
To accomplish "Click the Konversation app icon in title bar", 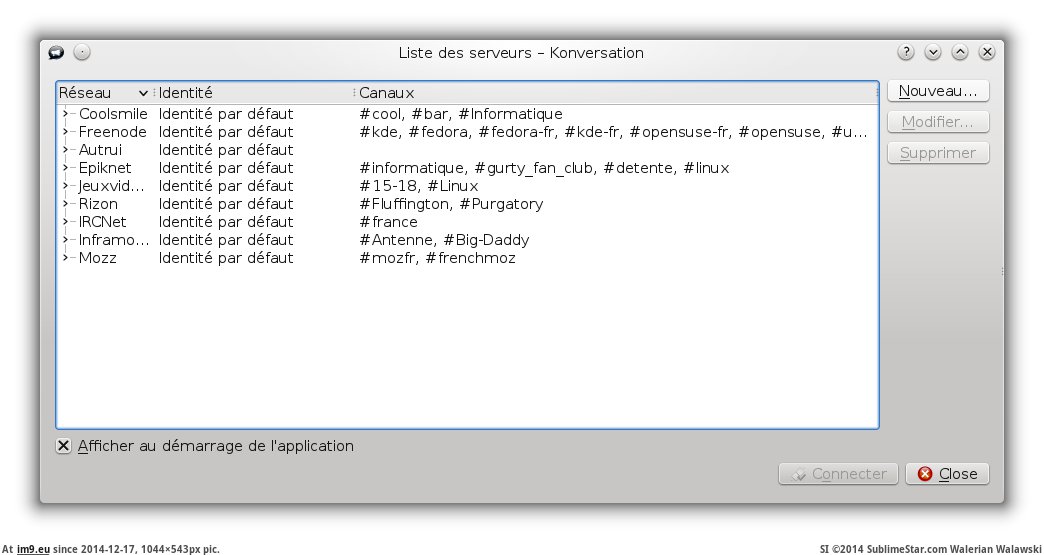I will click(x=56, y=53).
